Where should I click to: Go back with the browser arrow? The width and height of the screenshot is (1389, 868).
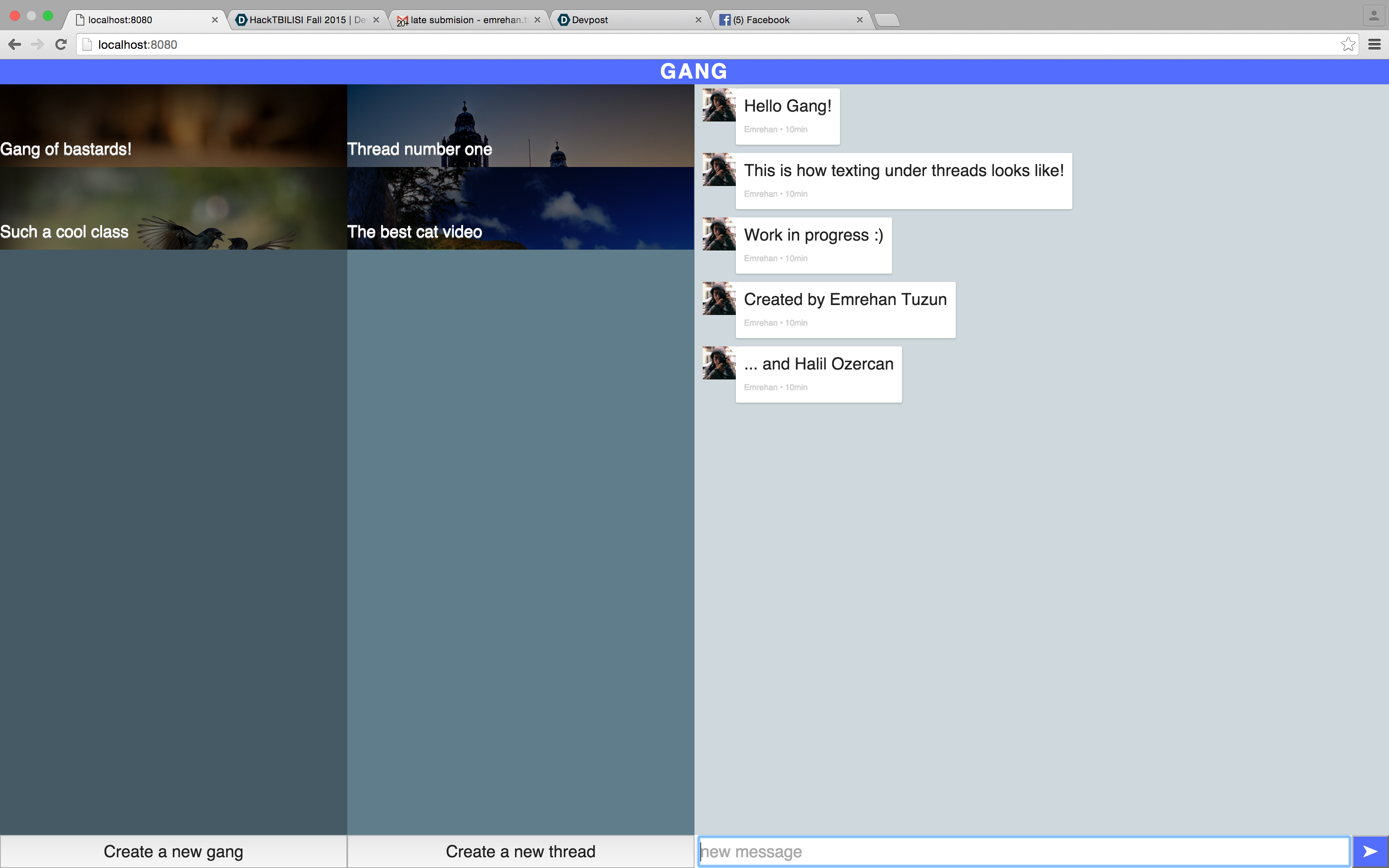point(15,45)
